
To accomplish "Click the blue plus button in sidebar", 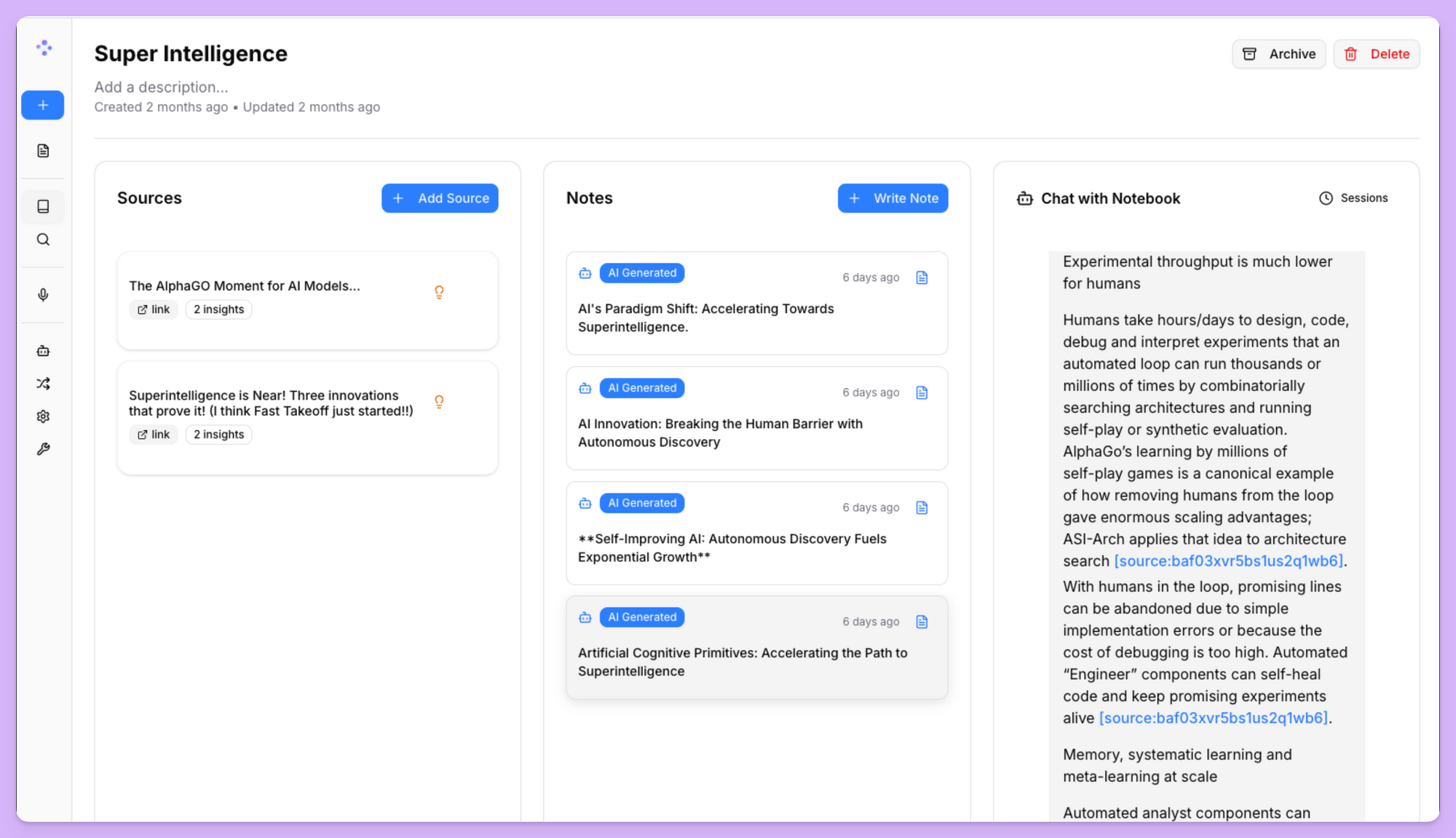I will coord(43,106).
